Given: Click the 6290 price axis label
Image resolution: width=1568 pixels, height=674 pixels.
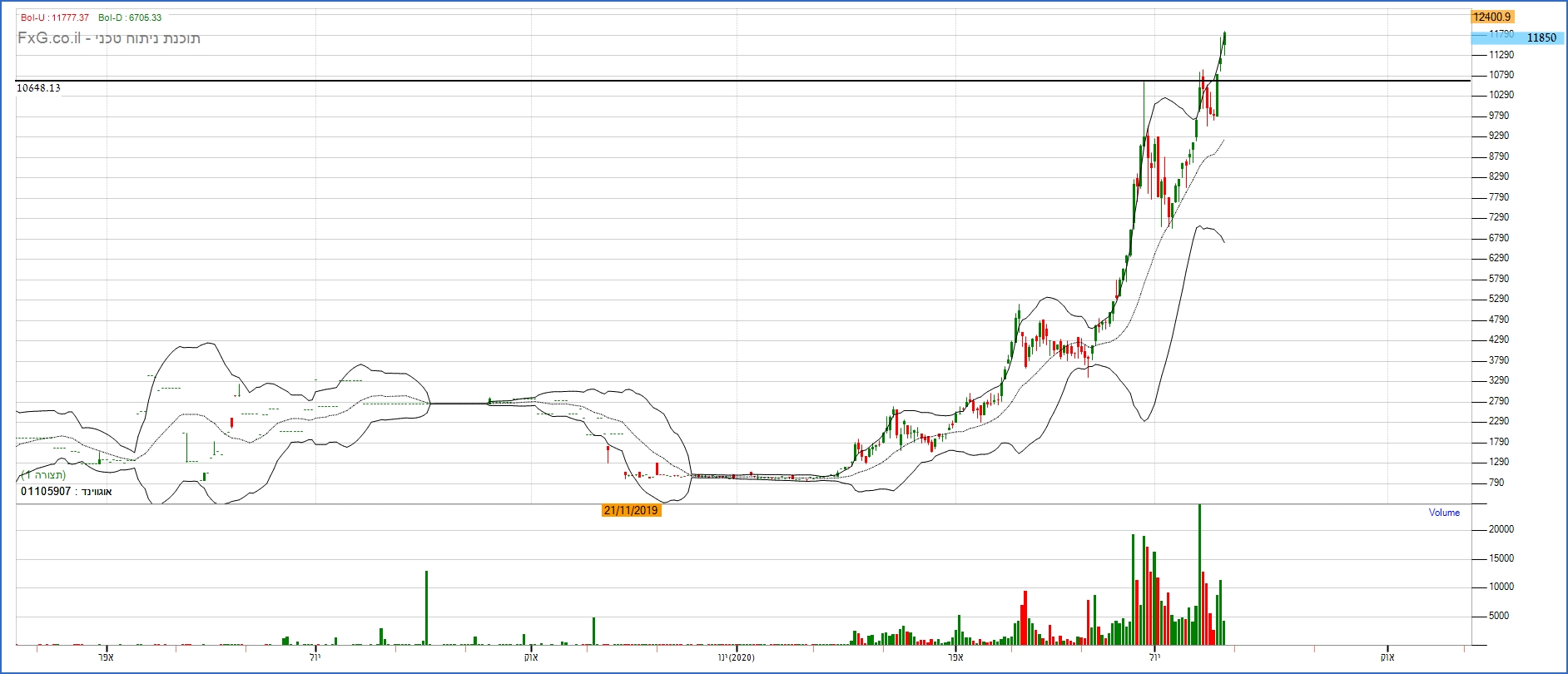Looking at the screenshot, I should (1499, 258).
